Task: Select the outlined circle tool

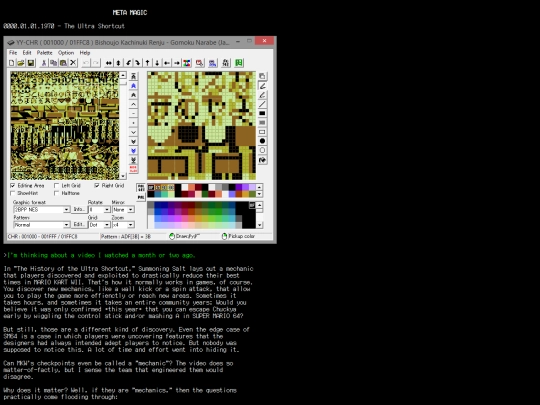Action: click(x=262, y=150)
